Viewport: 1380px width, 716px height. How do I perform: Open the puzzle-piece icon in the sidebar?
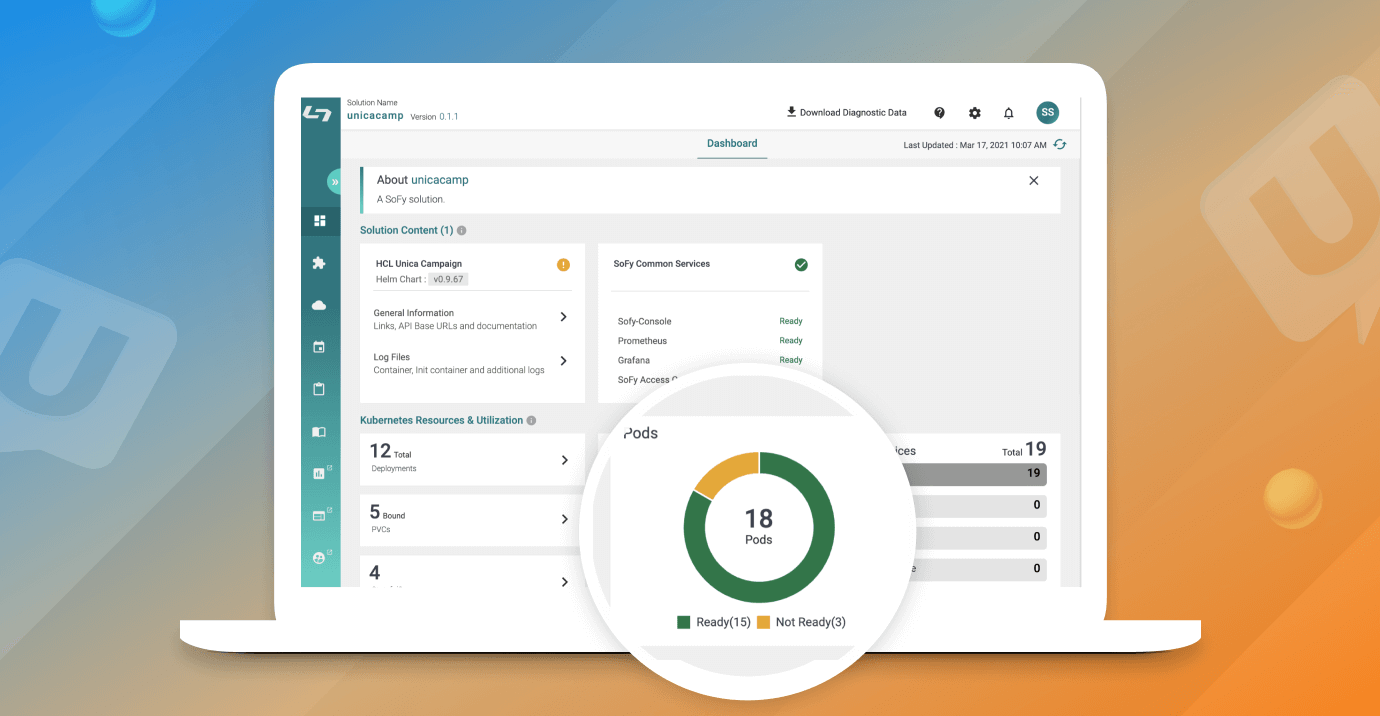319,263
